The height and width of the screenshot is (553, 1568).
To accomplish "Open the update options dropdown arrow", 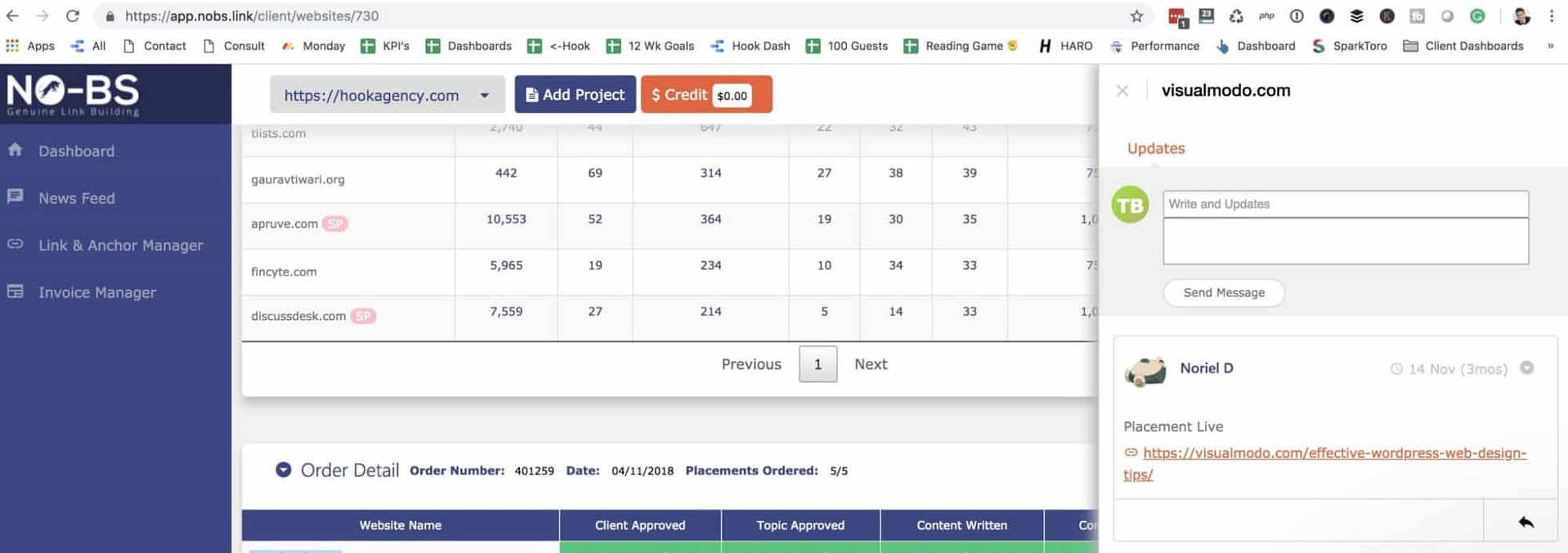I will pyautogui.click(x=1526, y=368).
